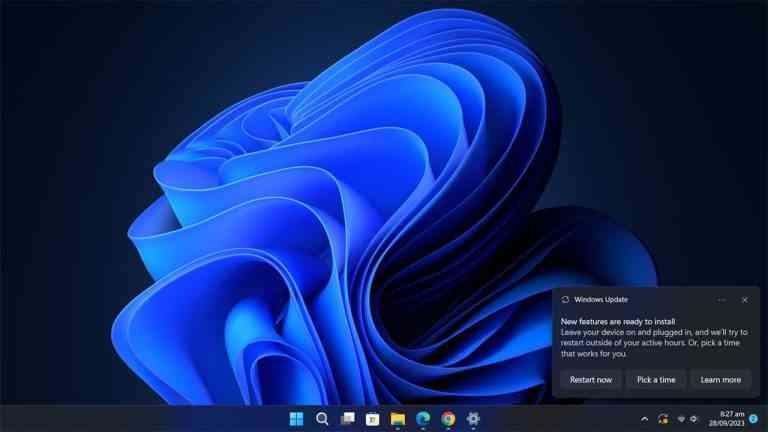Click Restart now in the Windows Update notification
This screenshot has width=768, height=432.
tap(591, 380)
